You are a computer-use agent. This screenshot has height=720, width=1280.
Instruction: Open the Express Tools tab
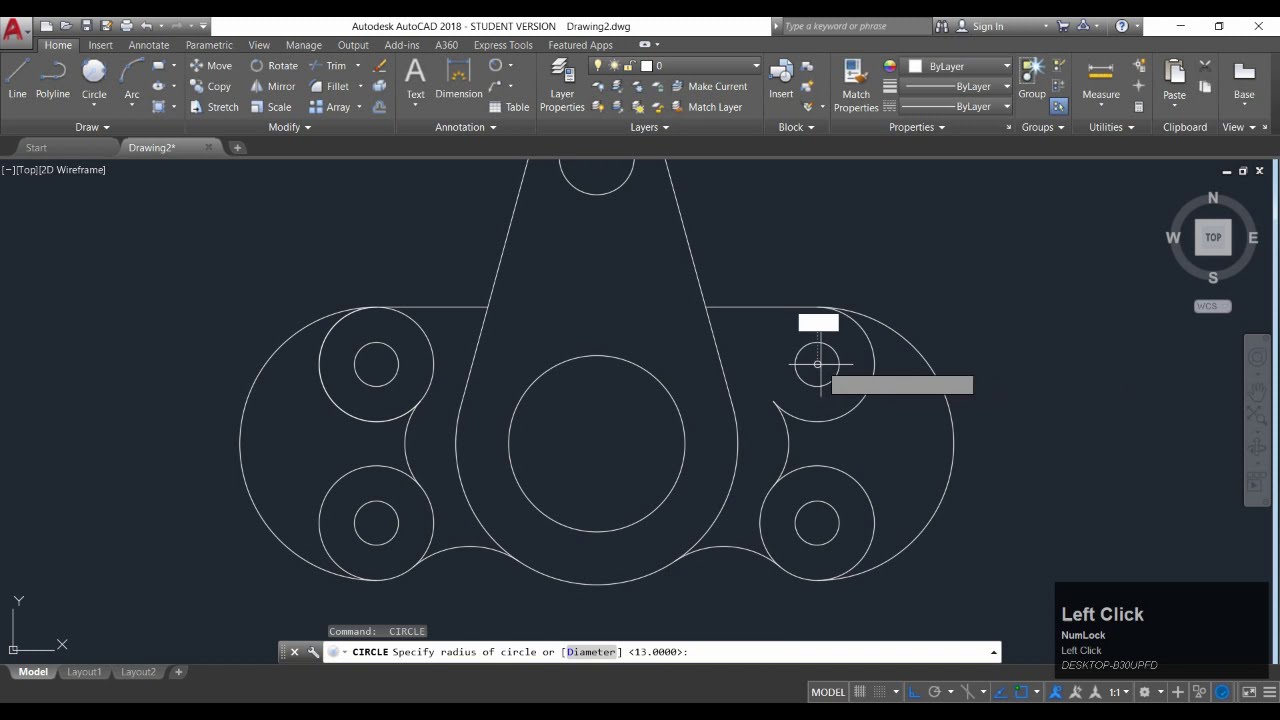pos(503,45)
